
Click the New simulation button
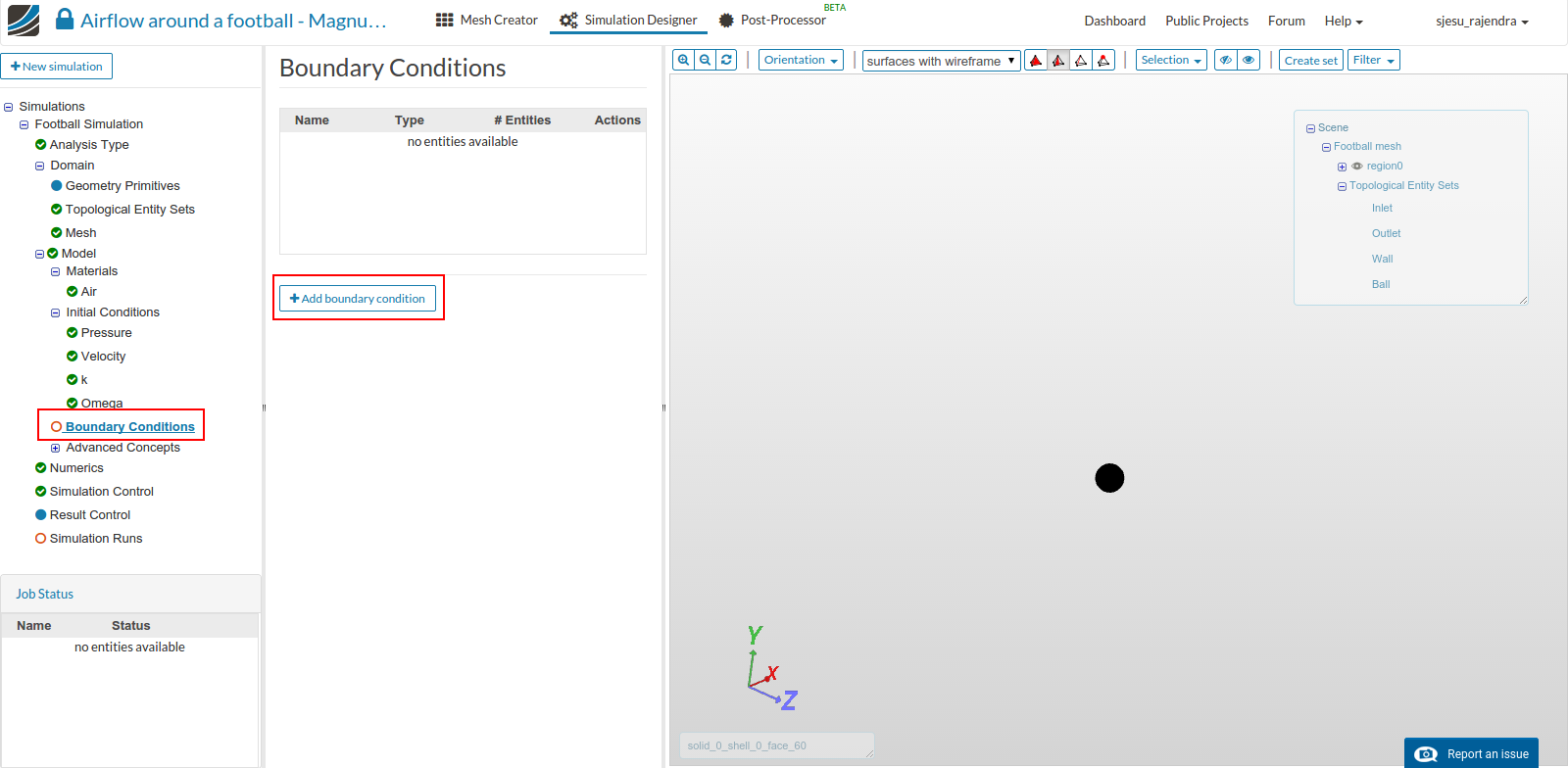click(x=57, y=66)
